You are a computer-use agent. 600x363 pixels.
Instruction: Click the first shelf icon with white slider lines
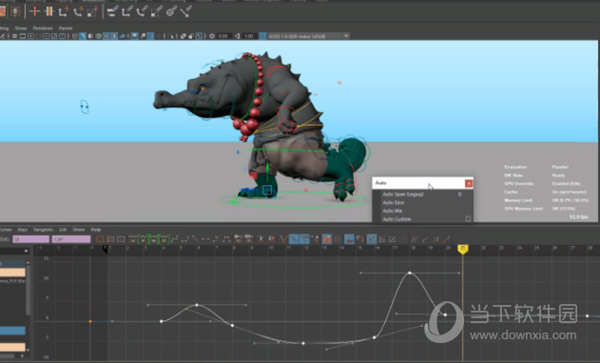pos(112,11)
